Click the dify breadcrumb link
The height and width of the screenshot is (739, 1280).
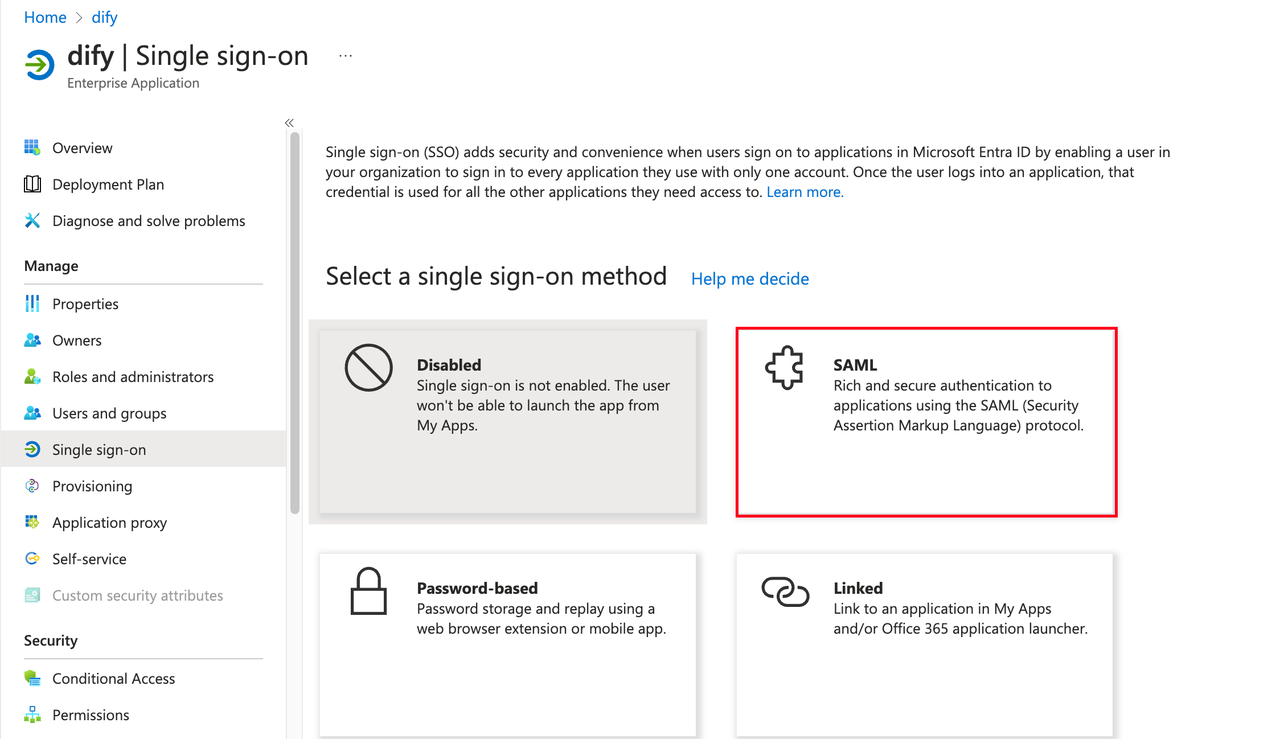click(x=104, y=17)
